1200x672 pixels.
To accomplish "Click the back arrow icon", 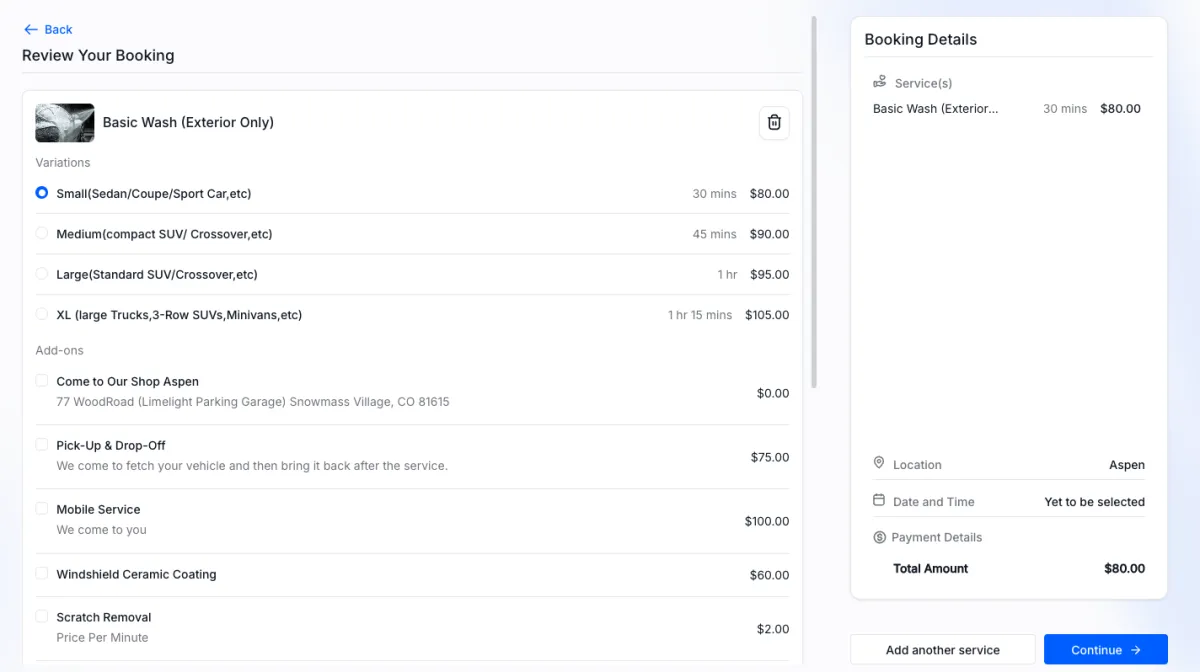I will [31, 30].
